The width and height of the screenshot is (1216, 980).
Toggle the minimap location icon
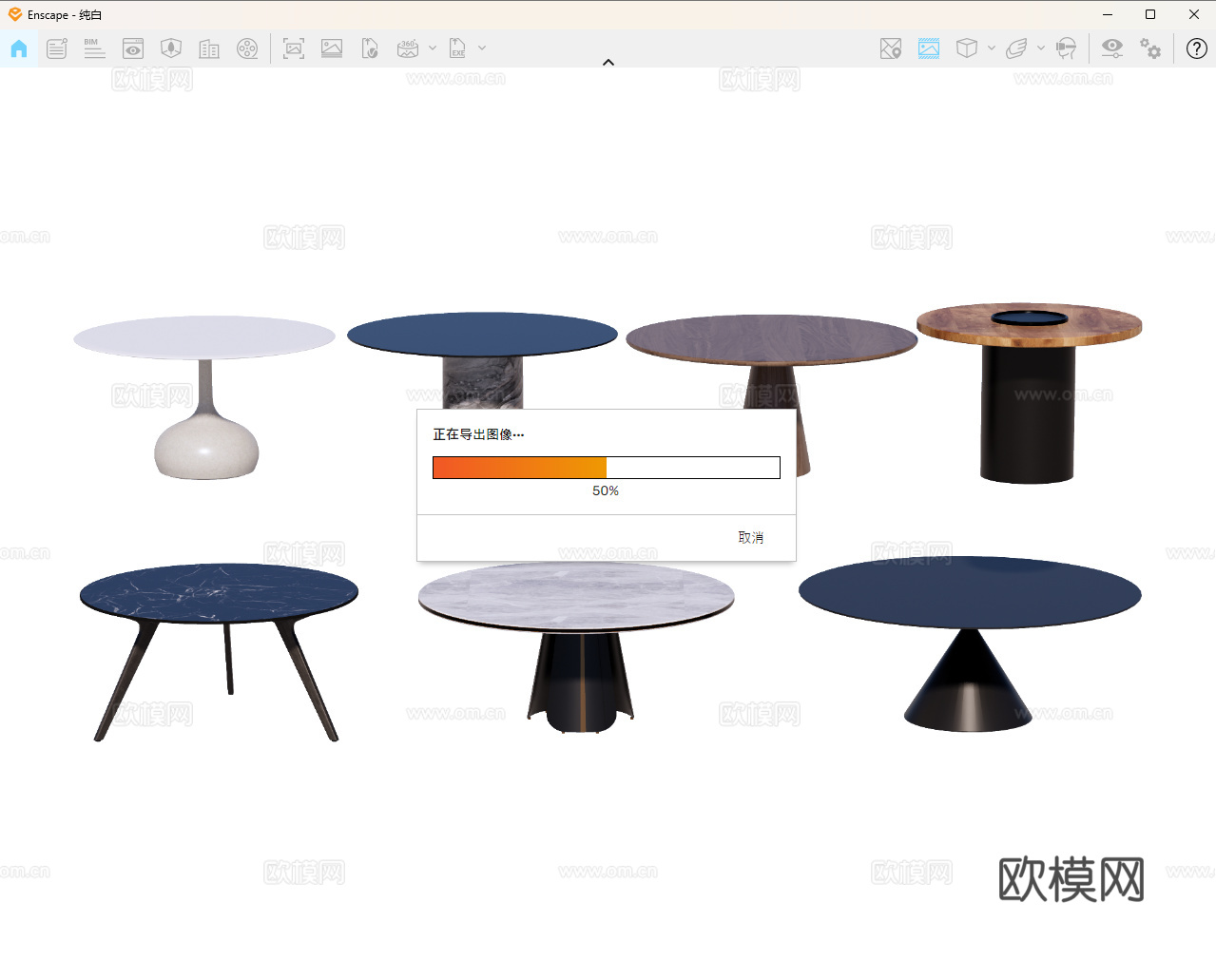coord(891,48)
